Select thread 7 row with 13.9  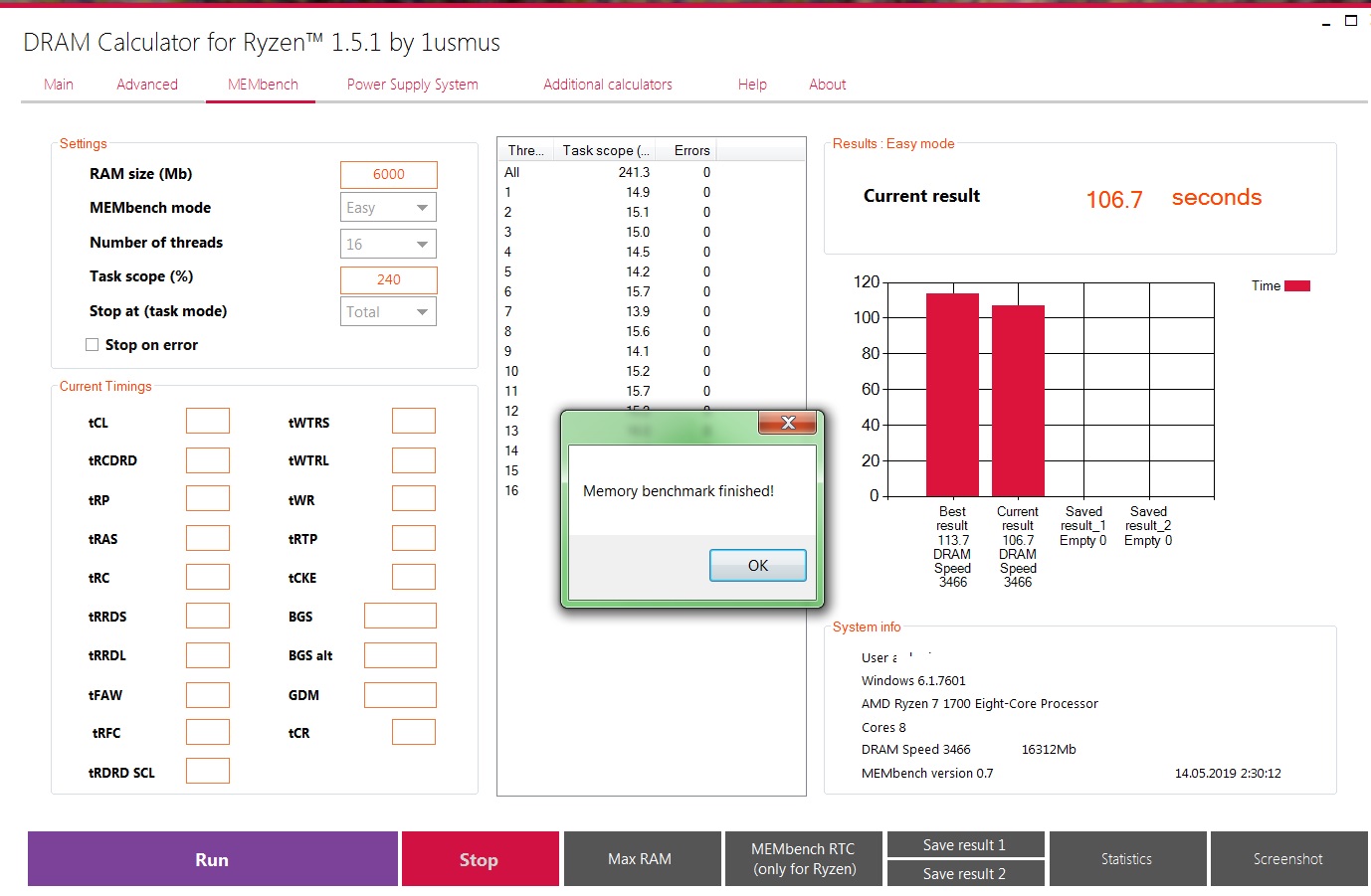[607, 311]
